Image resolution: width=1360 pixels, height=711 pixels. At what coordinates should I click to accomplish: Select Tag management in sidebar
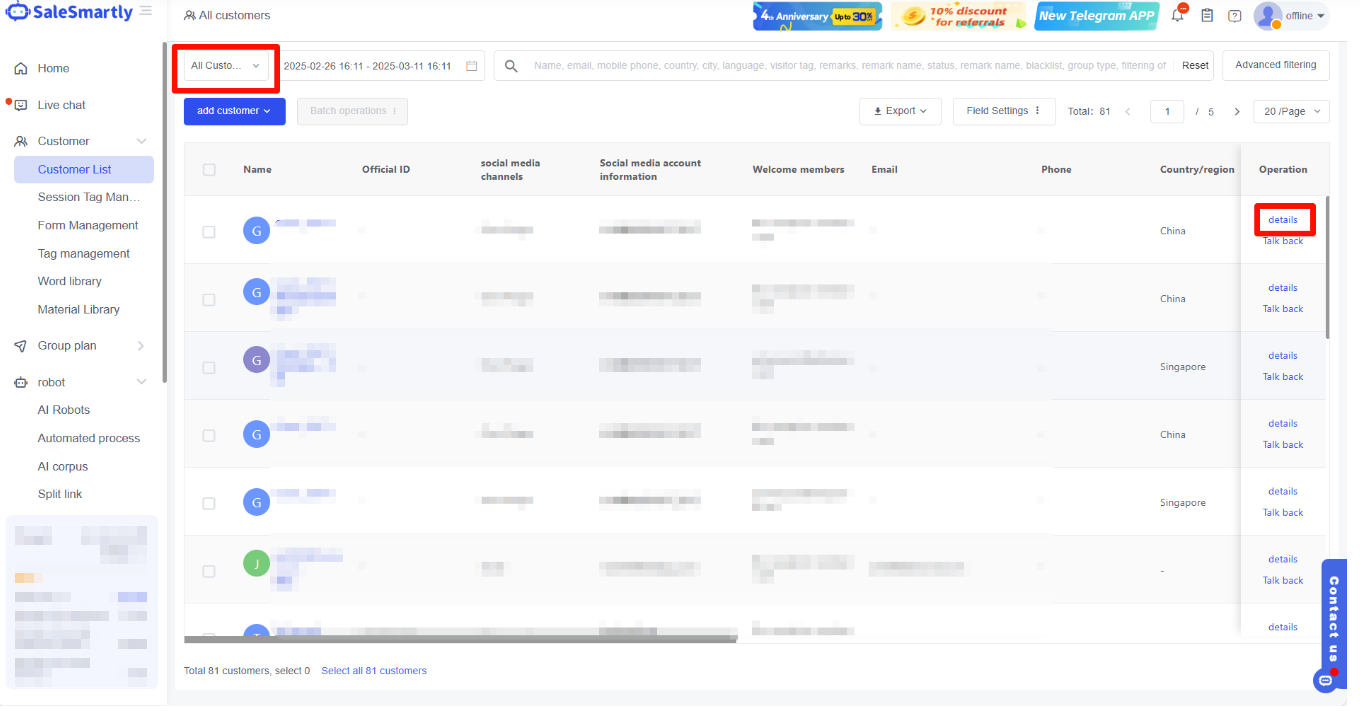point(84,254)
